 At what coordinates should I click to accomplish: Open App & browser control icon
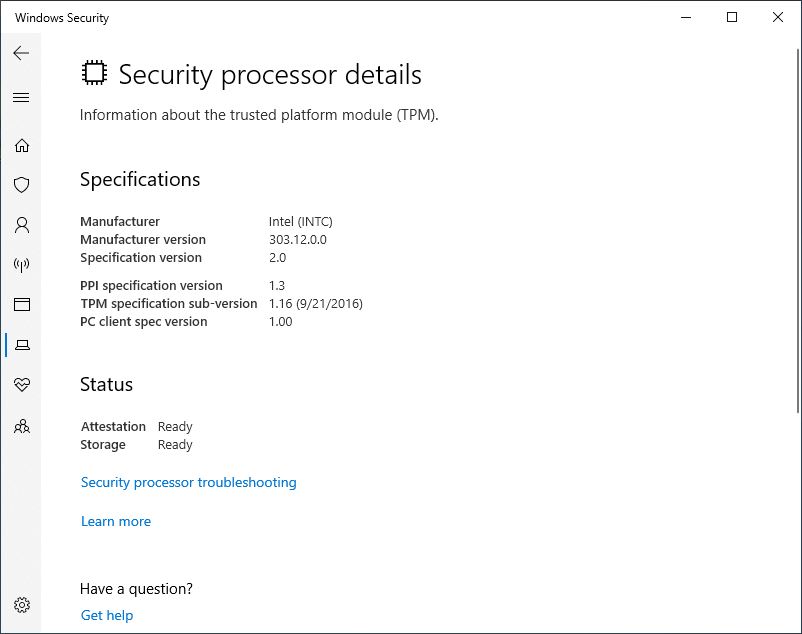click(x=21, y=304)
